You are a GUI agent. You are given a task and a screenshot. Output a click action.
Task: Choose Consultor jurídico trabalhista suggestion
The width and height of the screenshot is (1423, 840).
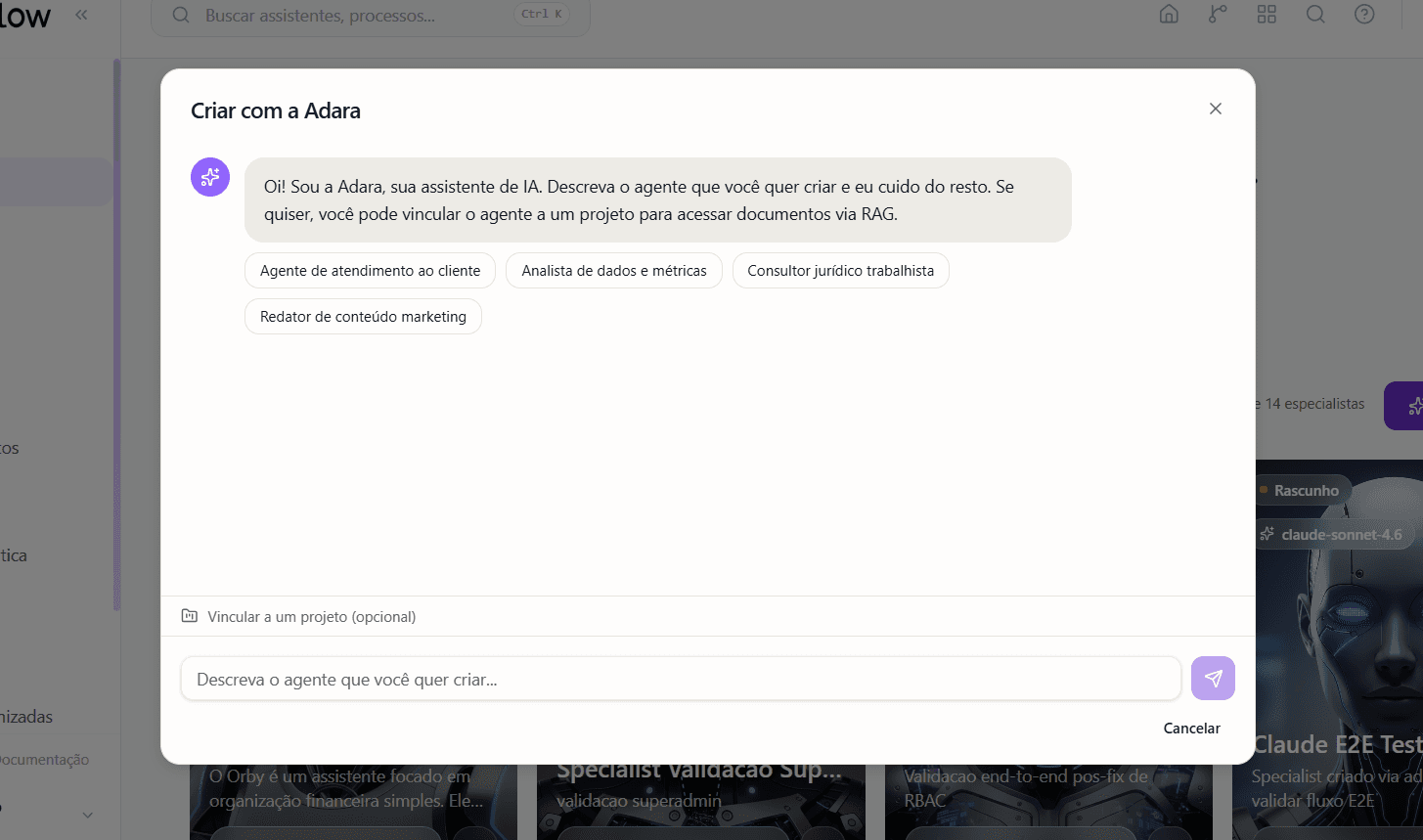coord(841,271)
